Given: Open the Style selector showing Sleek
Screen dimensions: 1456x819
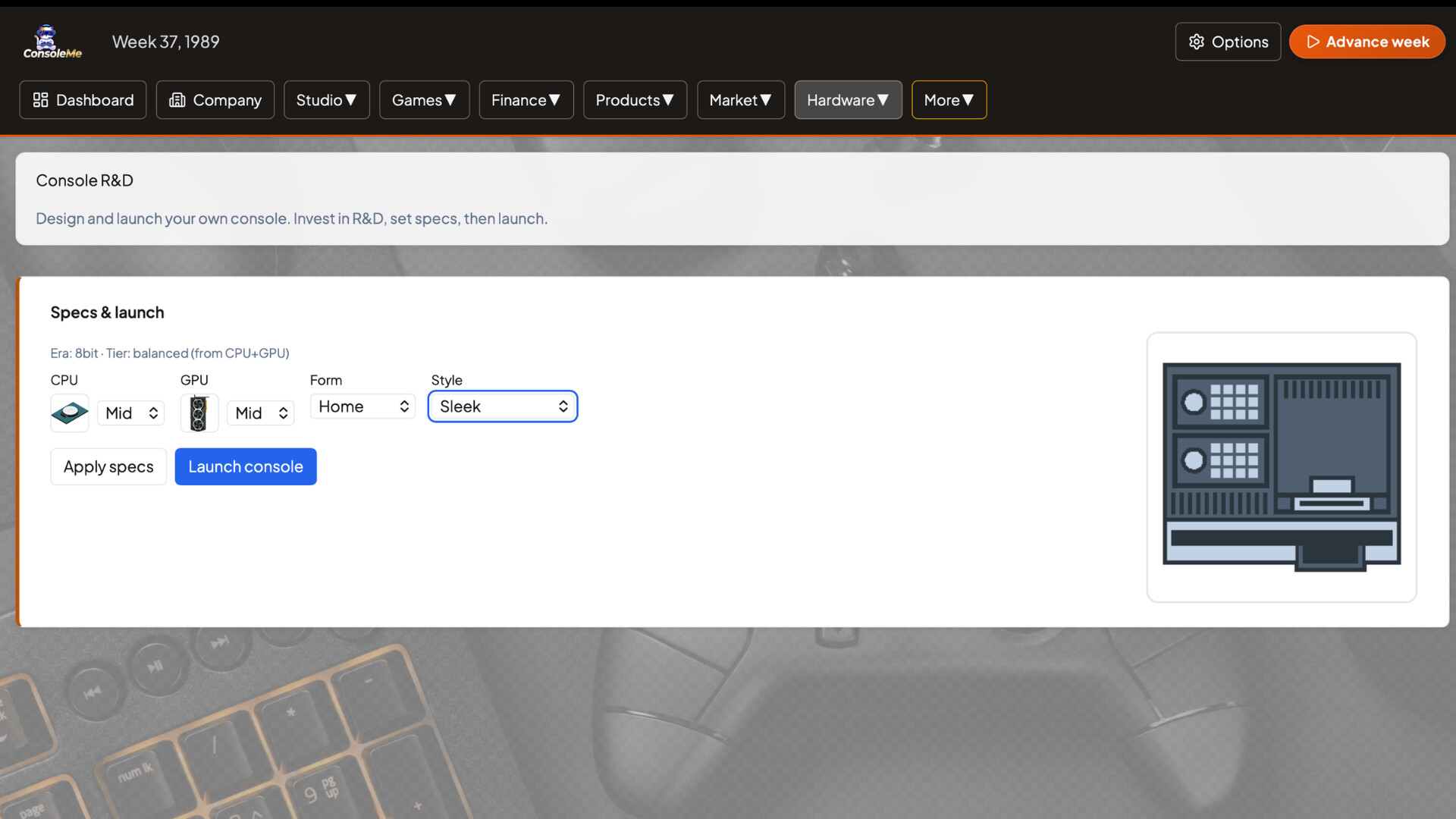Looking at the screenshot, I should point(502,406).
